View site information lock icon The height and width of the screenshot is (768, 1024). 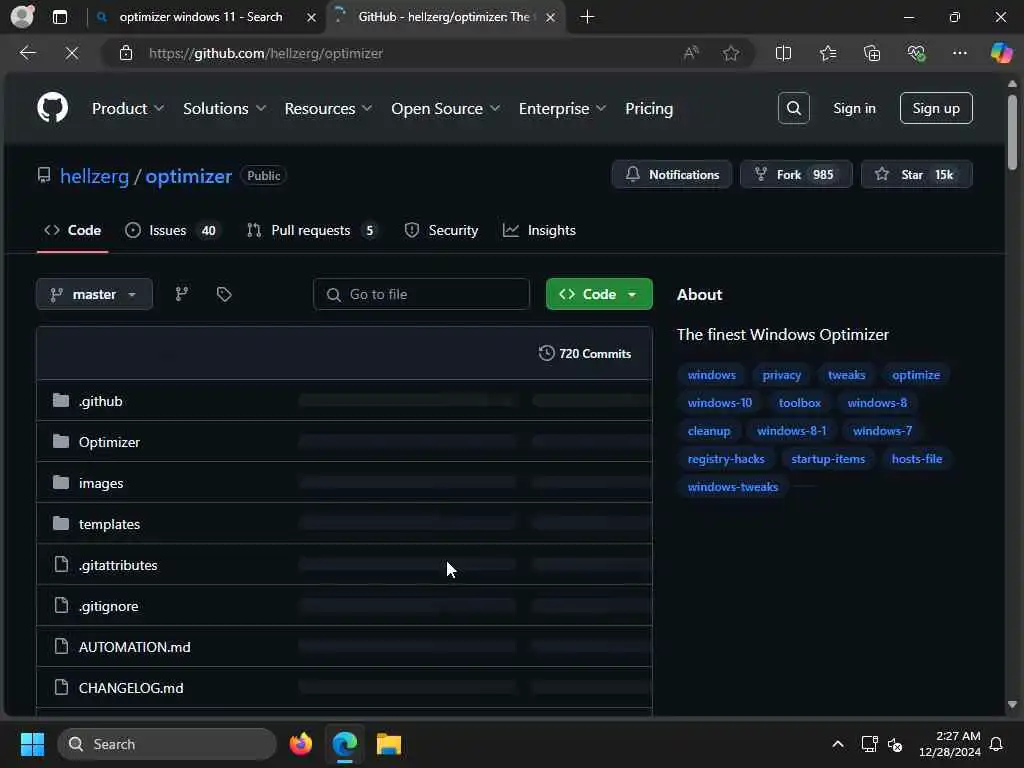126,53
